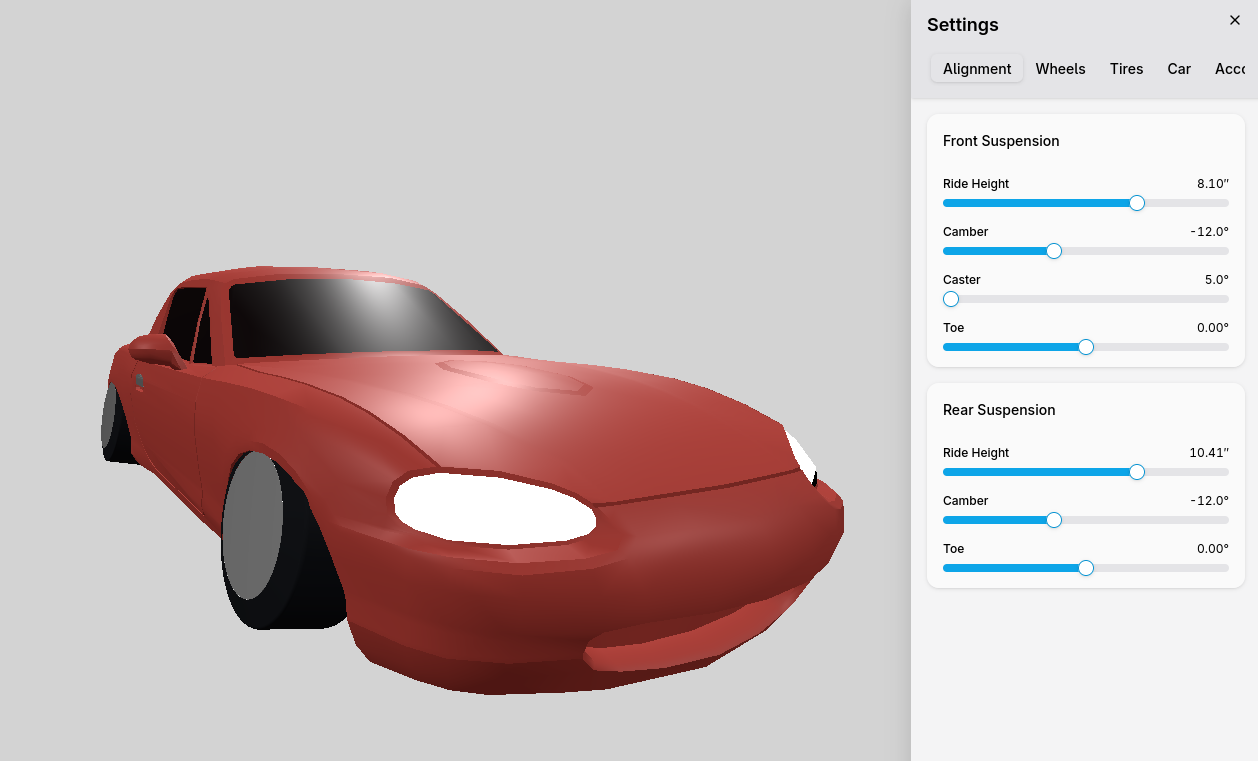The height and width of the screenshot is (761, 1258).
Task: Open the partially visible Accessories tab
Action: [x=1231, y=69]
